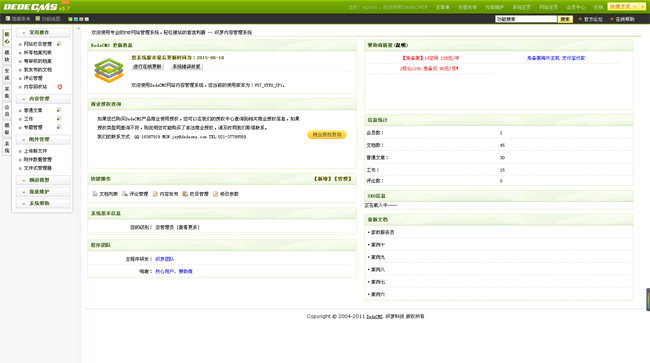The width and height of the screenshot is (650, 363).
Task: Click the 评论管理 icon under 快捷操作
Action: tap(125, 194)
